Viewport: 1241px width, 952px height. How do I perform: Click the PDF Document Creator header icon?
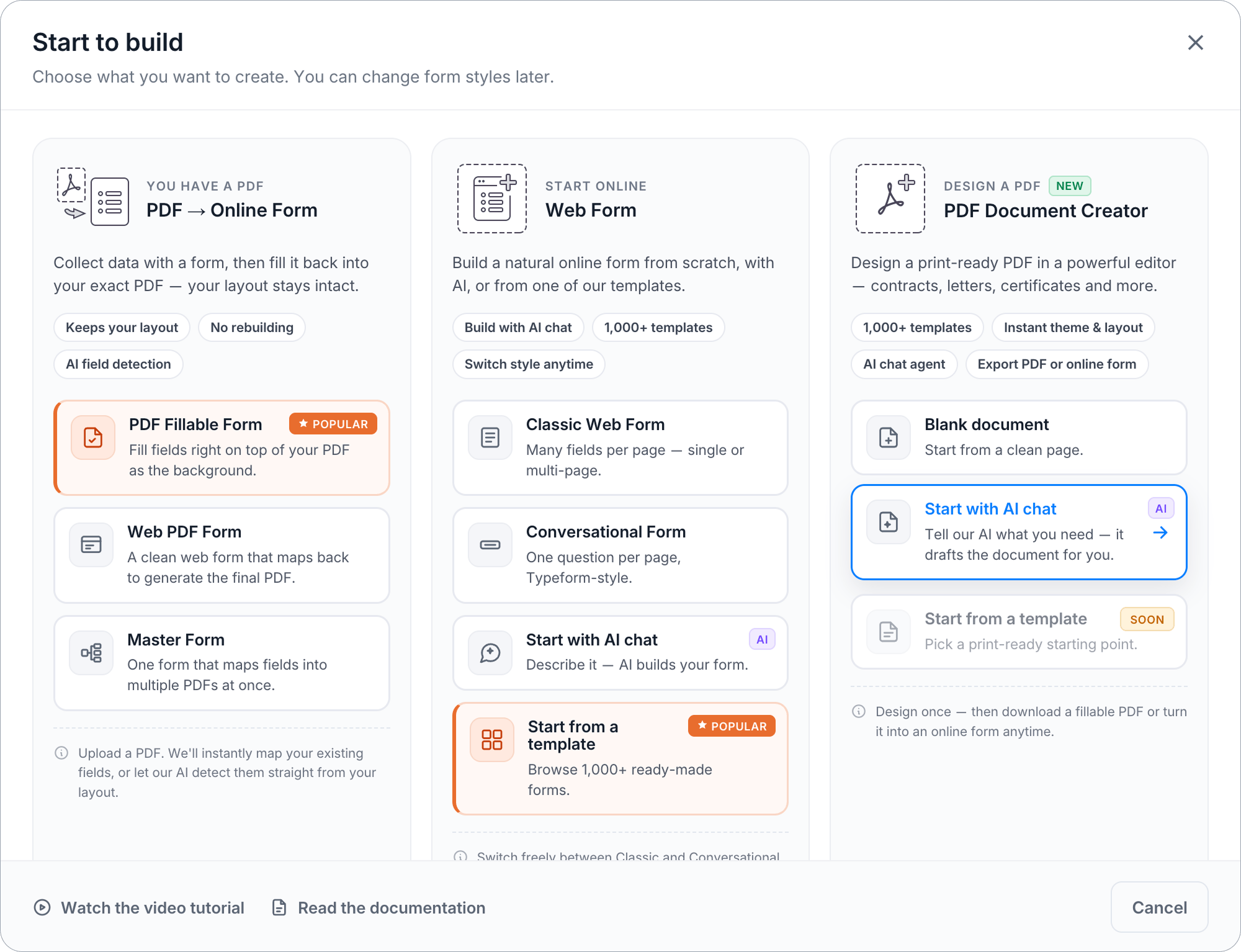pos(890,199)
